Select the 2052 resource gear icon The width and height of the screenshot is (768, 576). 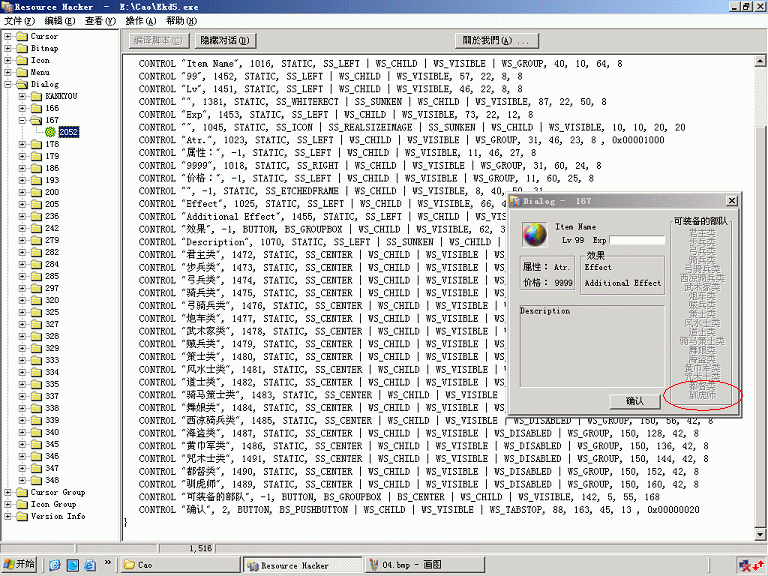pos(50,132)
